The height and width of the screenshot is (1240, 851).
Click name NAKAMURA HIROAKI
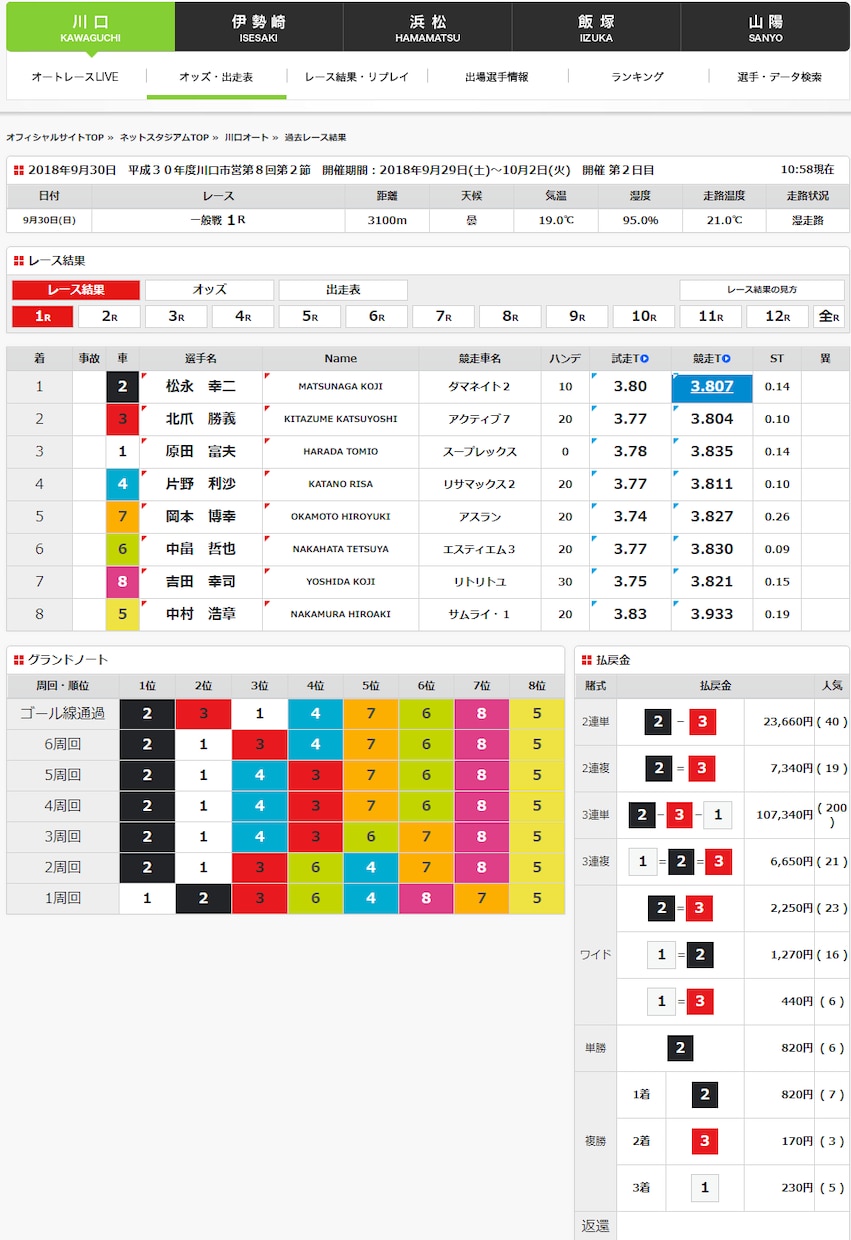point(340,614)
